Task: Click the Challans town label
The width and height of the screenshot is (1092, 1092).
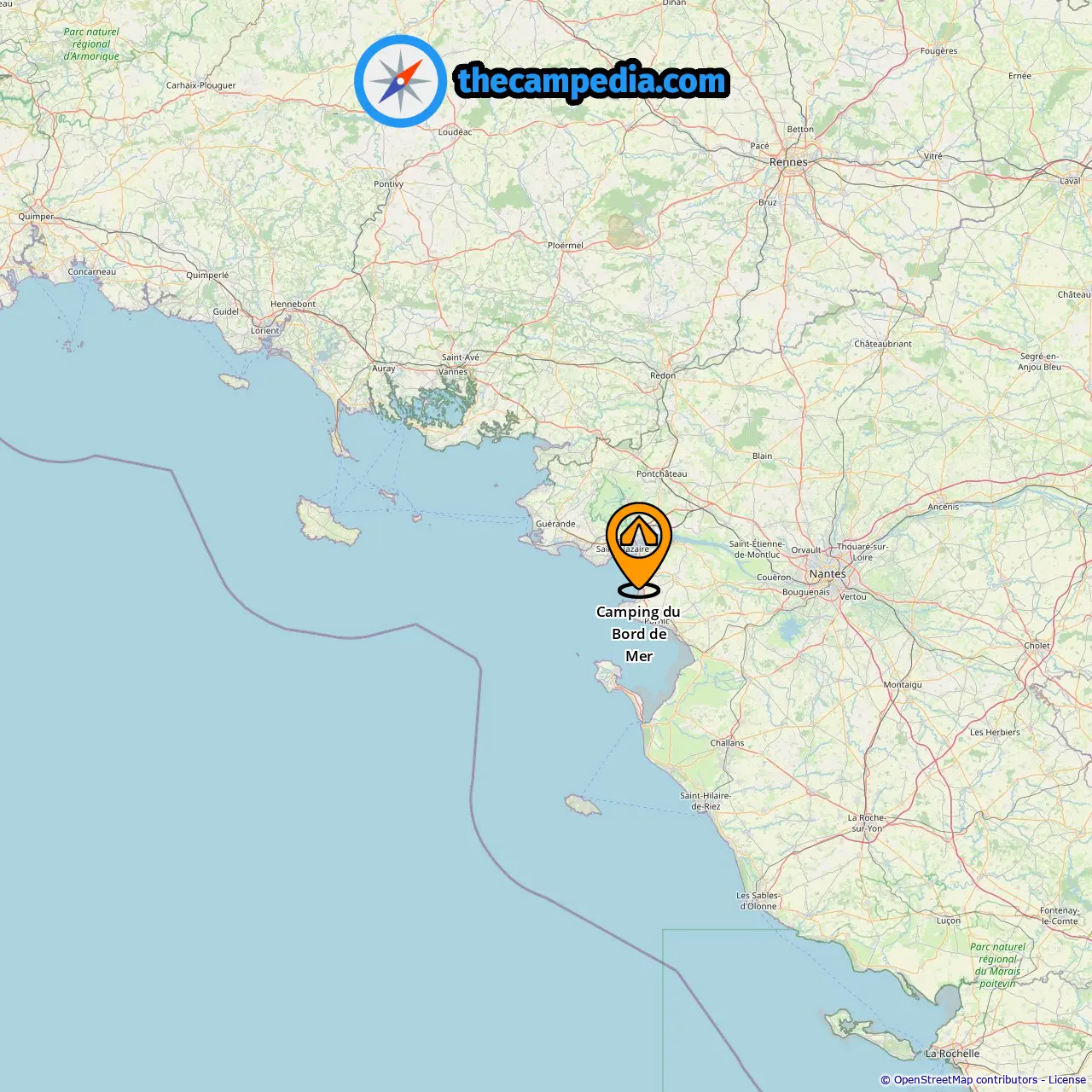Action: point(727,743)
